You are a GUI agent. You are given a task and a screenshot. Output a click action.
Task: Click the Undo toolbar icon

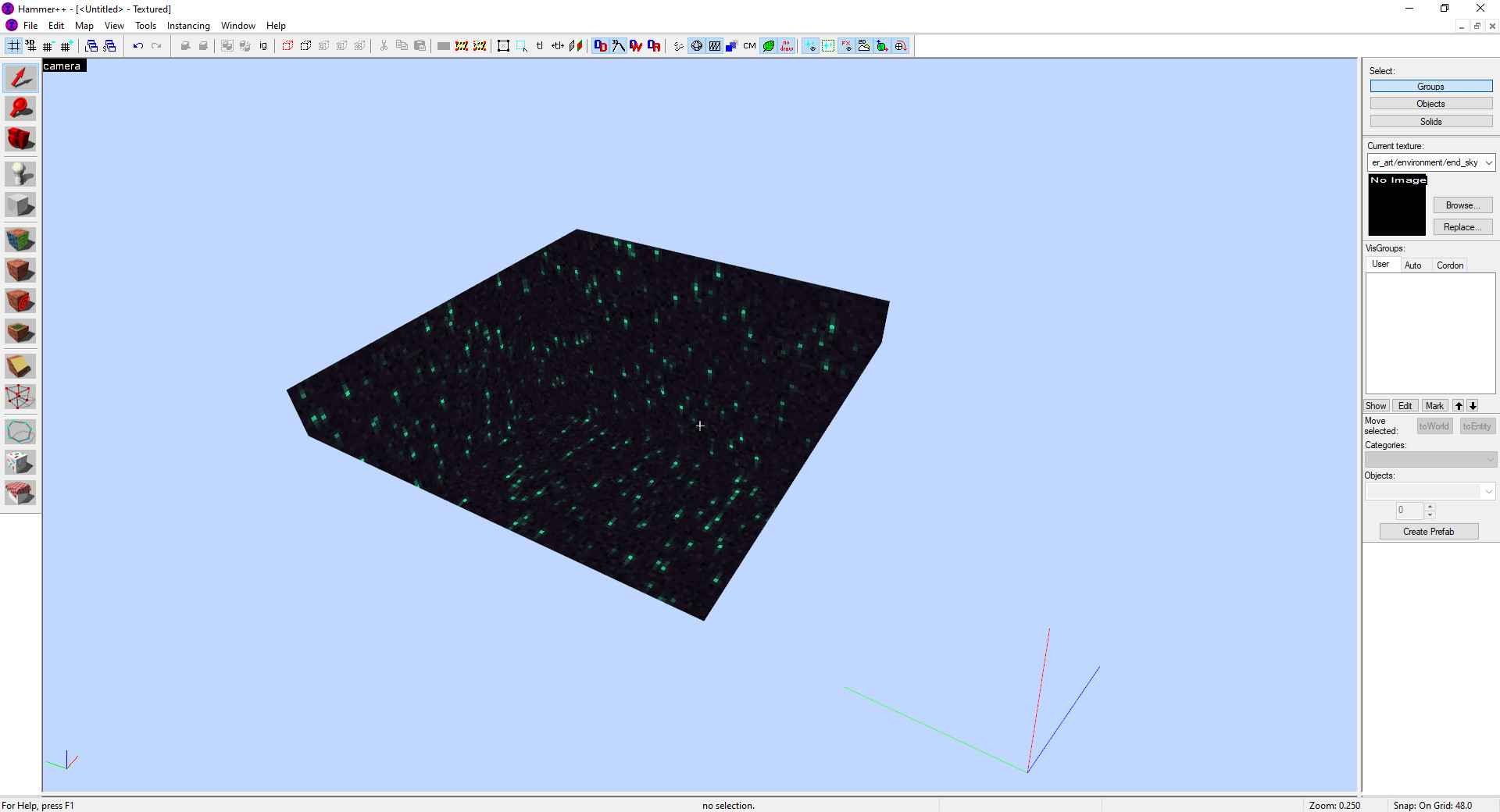pyautogui.click(x=137, y=45)
